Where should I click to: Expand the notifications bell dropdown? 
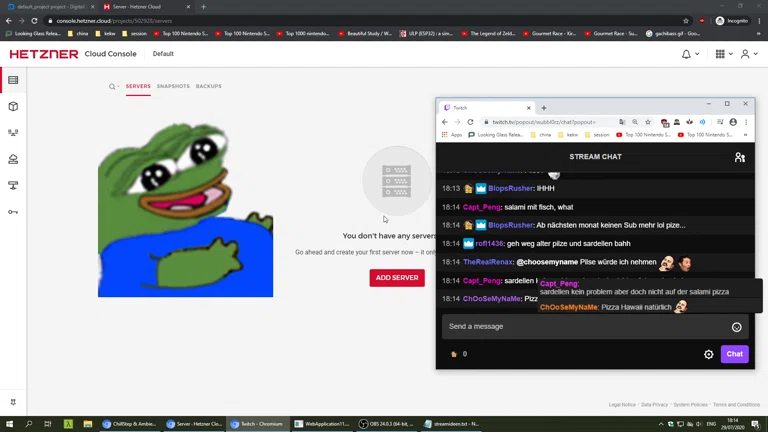click(689, 54)
